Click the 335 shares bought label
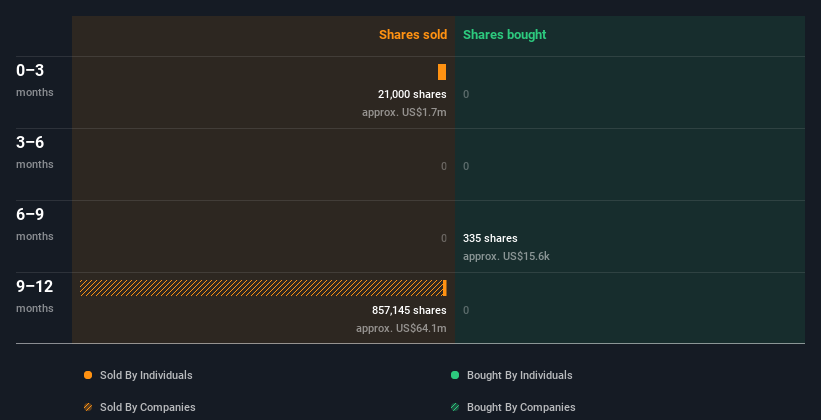Screen dimensions: 821x420 (490, 238)
